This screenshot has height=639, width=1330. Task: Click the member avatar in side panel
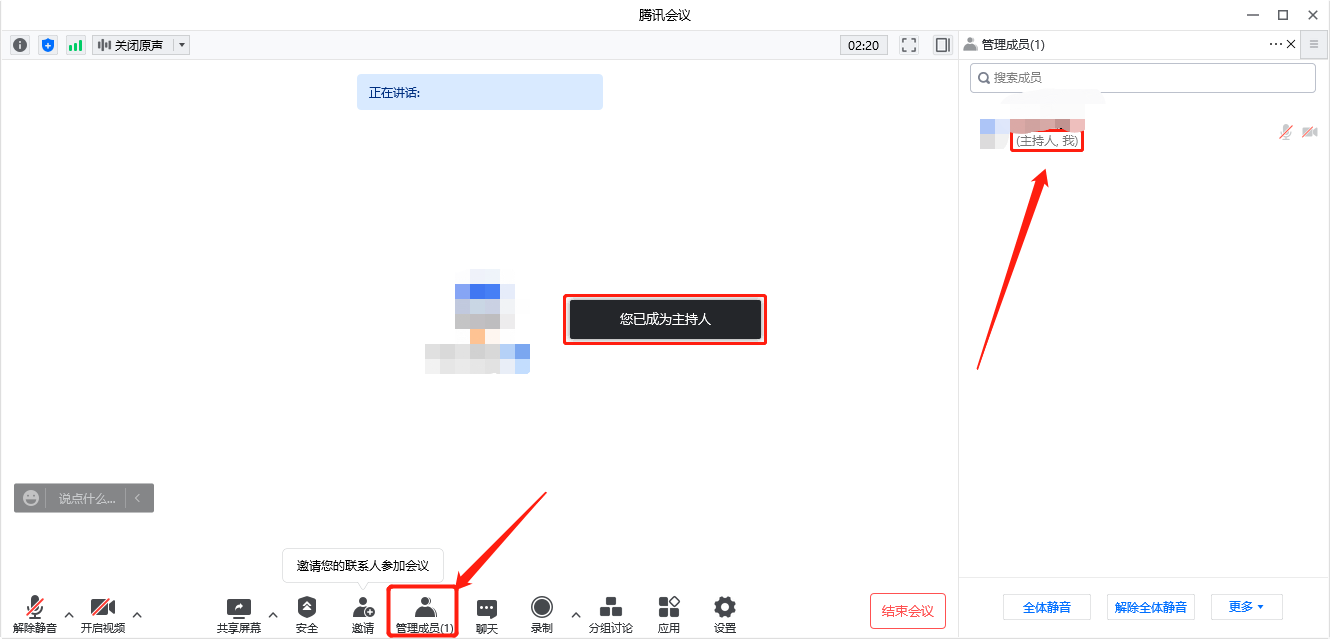point(994,133)
